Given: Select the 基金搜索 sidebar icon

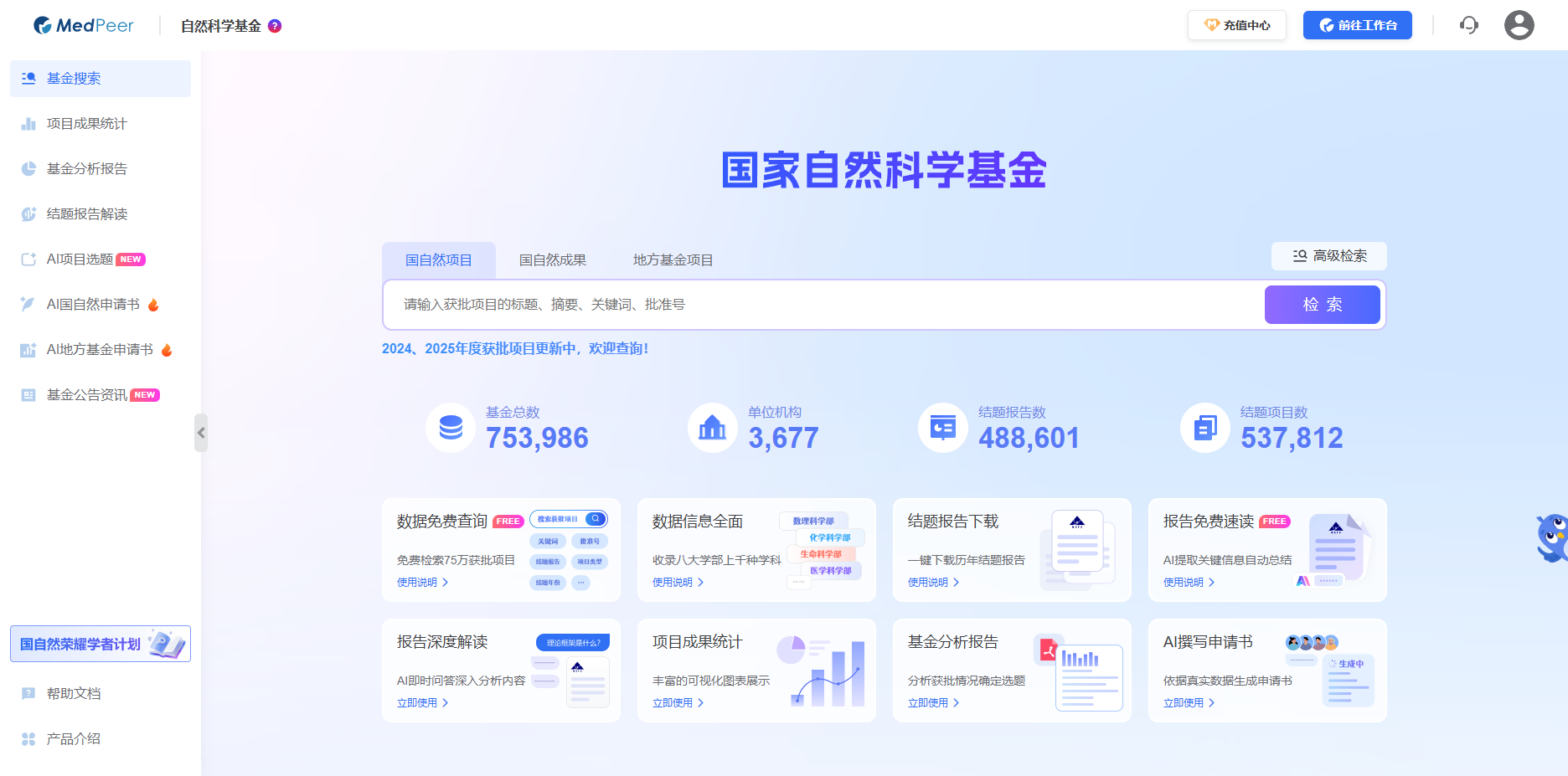Looking at the screenshot, I should pos(28,78).
